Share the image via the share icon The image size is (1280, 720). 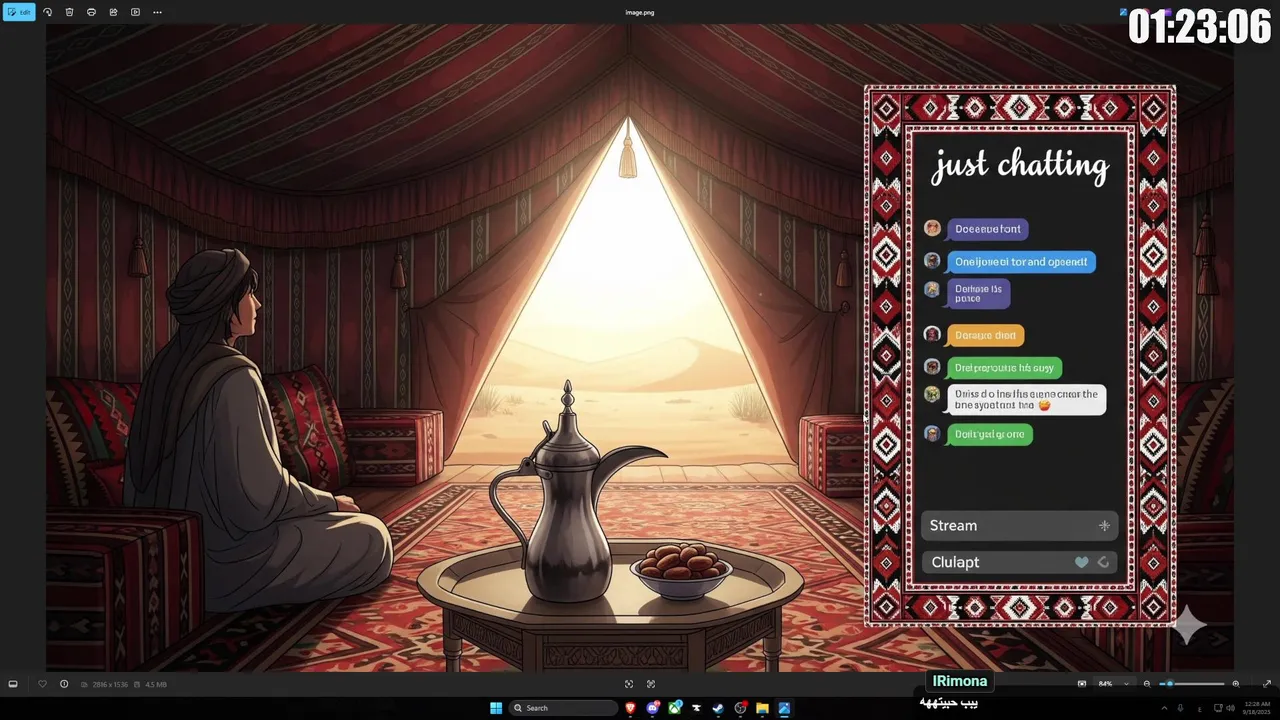tap(113, 12)
